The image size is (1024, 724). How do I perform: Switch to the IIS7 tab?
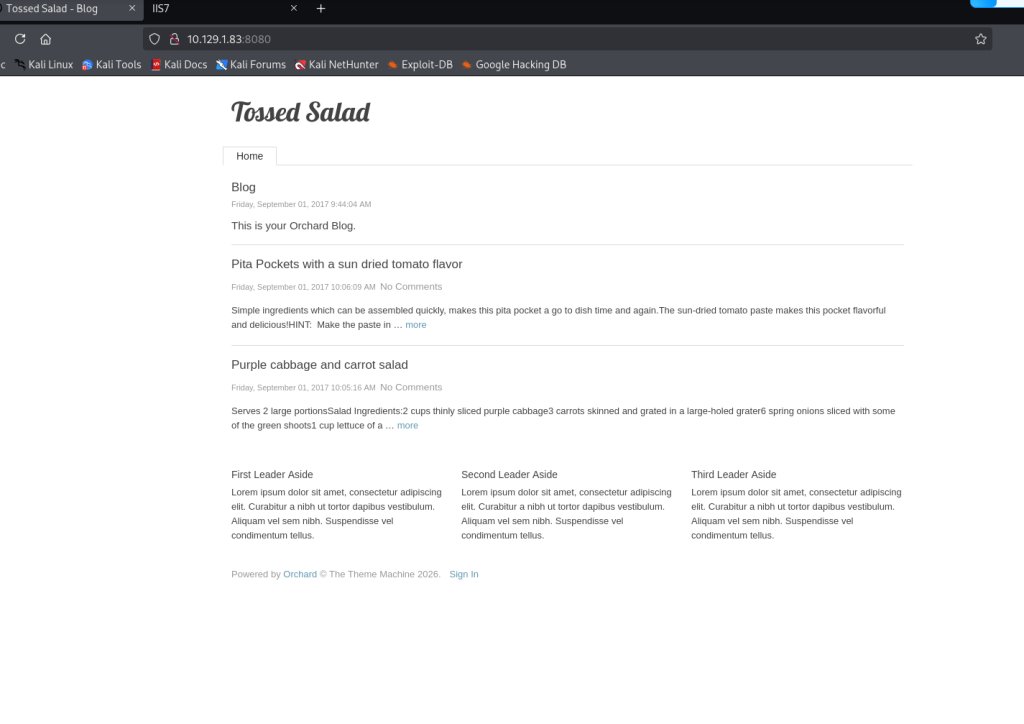[200, 8]
